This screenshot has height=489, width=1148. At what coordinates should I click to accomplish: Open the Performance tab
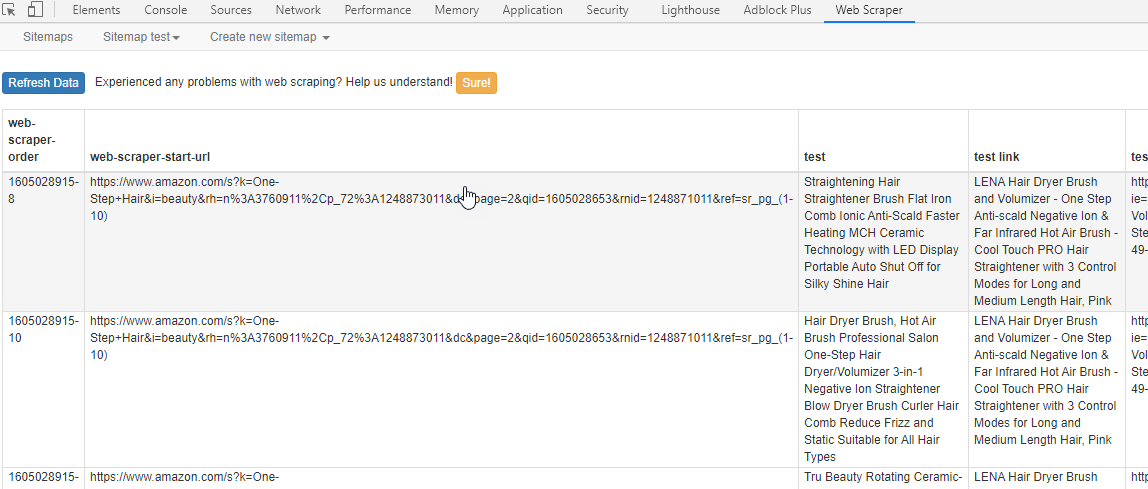378,10
